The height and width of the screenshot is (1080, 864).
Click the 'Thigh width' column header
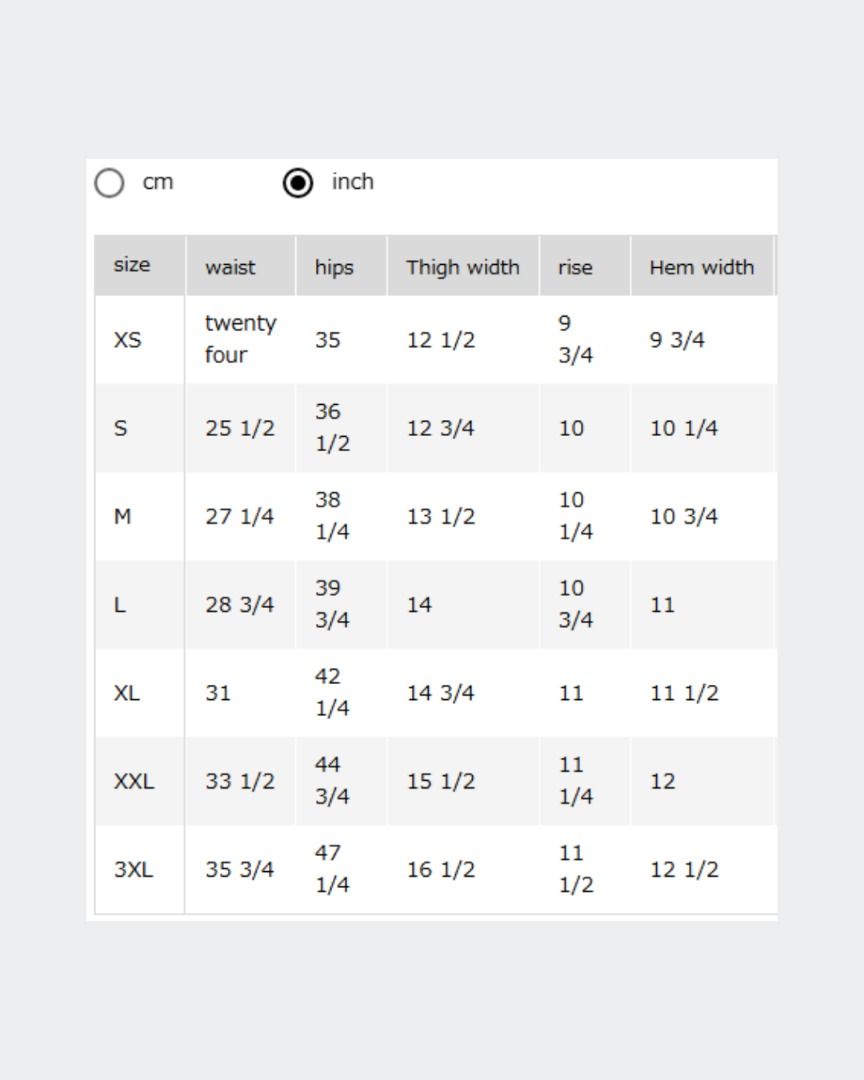(x=463, y=267)
